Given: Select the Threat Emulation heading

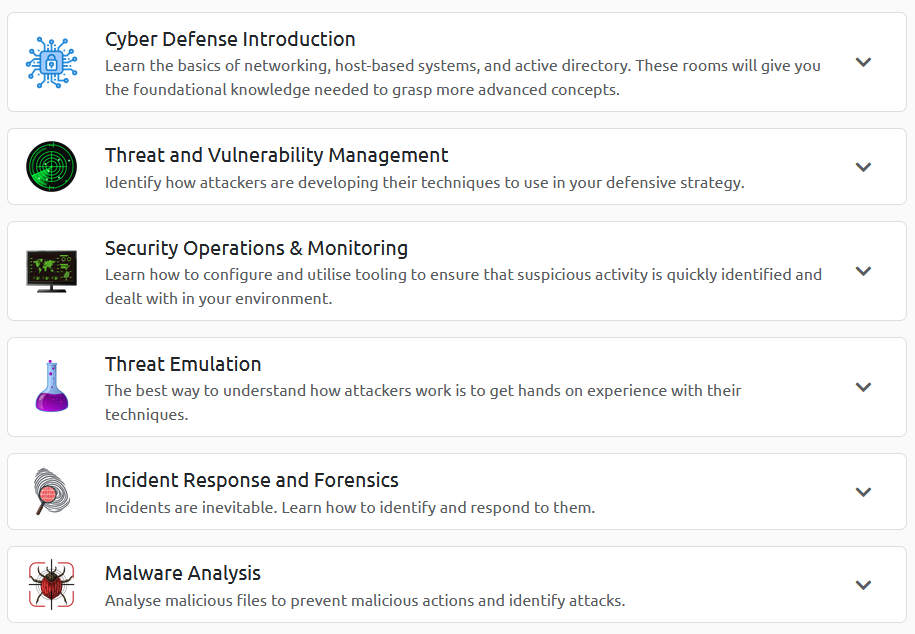Looking at the screenshot, I should coord(183,365).
